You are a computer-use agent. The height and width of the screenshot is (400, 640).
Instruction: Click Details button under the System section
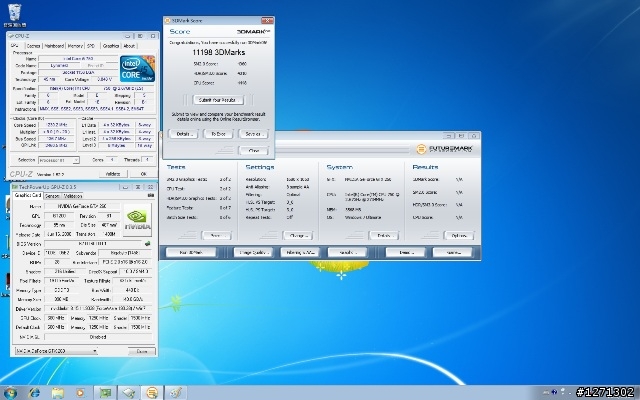coord(384,236)
